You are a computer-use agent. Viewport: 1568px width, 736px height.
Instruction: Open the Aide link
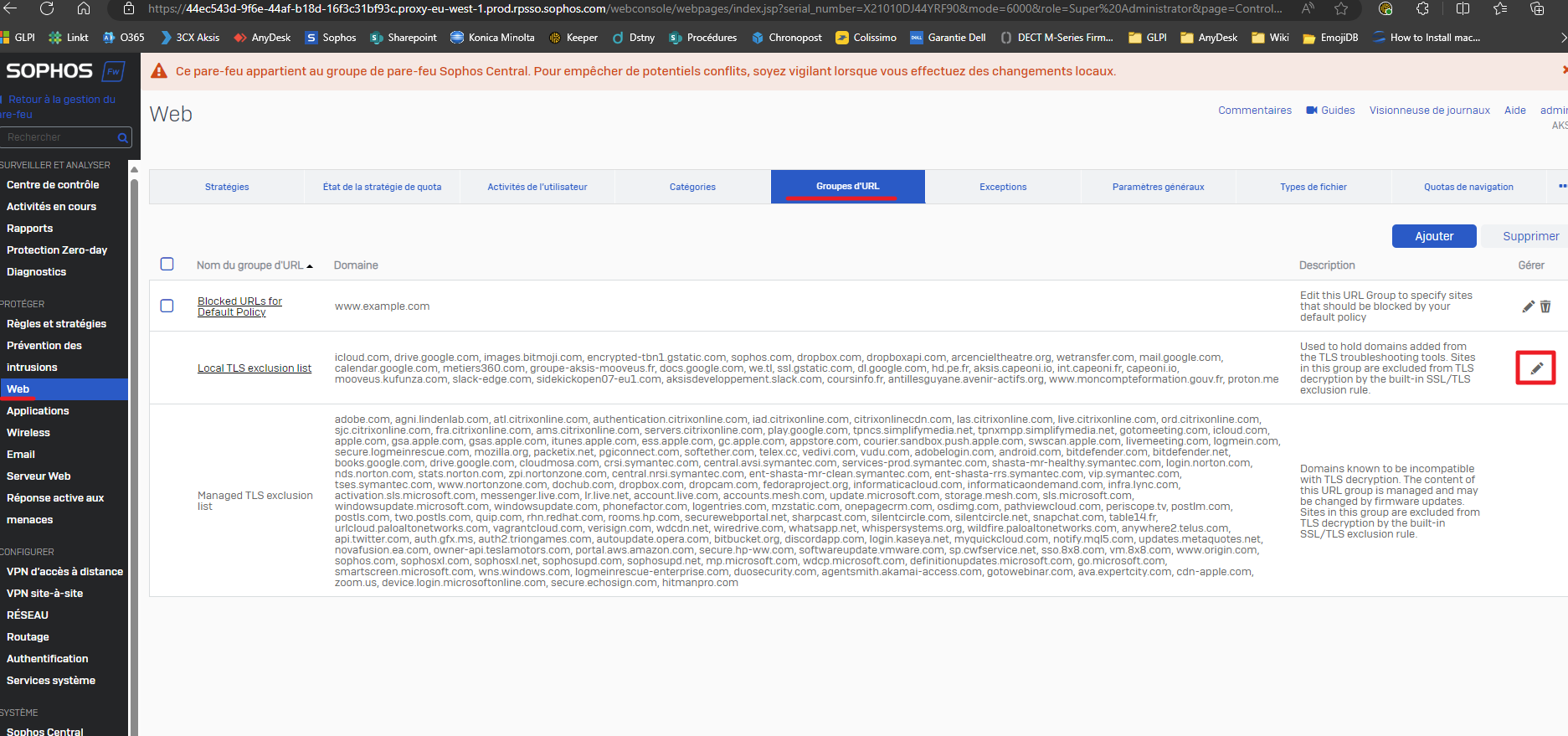point(1515,111)
